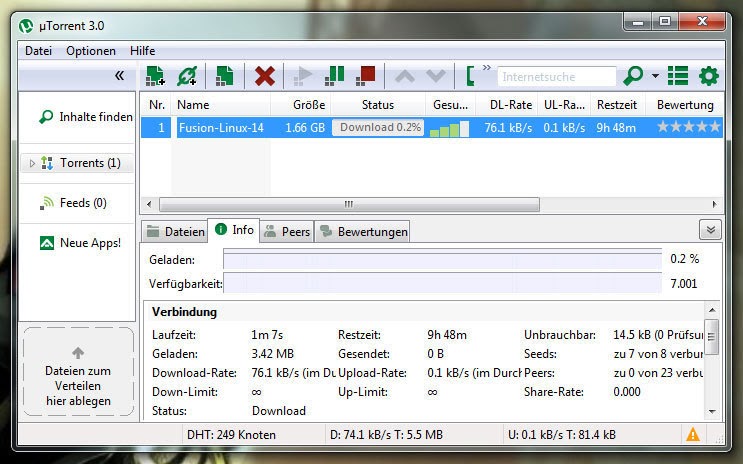743x464 pixels.
Task: Open settings with the green gear icon
Action: click(708, 76)
